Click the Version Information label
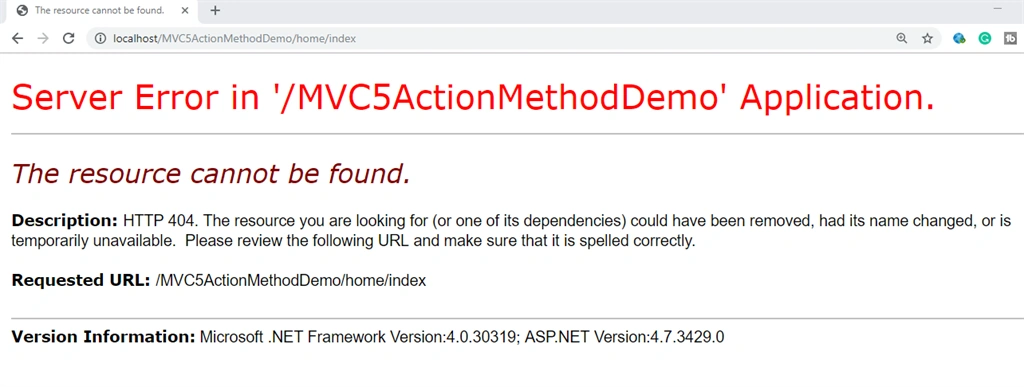1024x387 pixels. click(103, 337)
